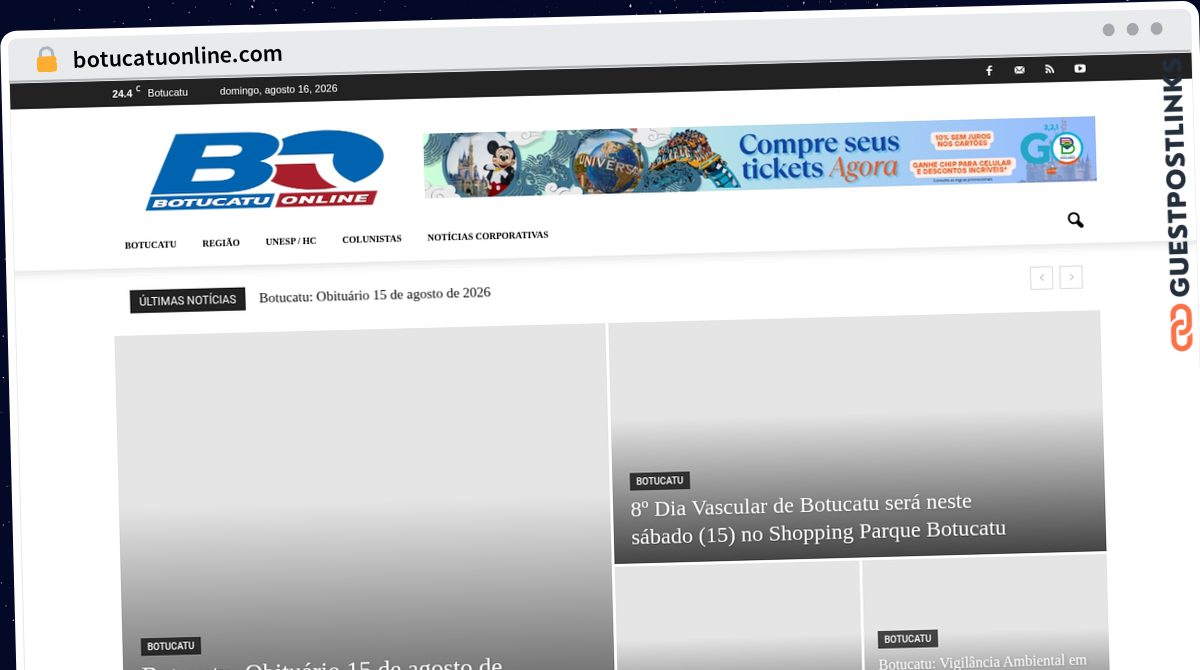Click the padlock icon beside the URL
Viewport: 1200px width, 670px height.
[x=46, y=59]
